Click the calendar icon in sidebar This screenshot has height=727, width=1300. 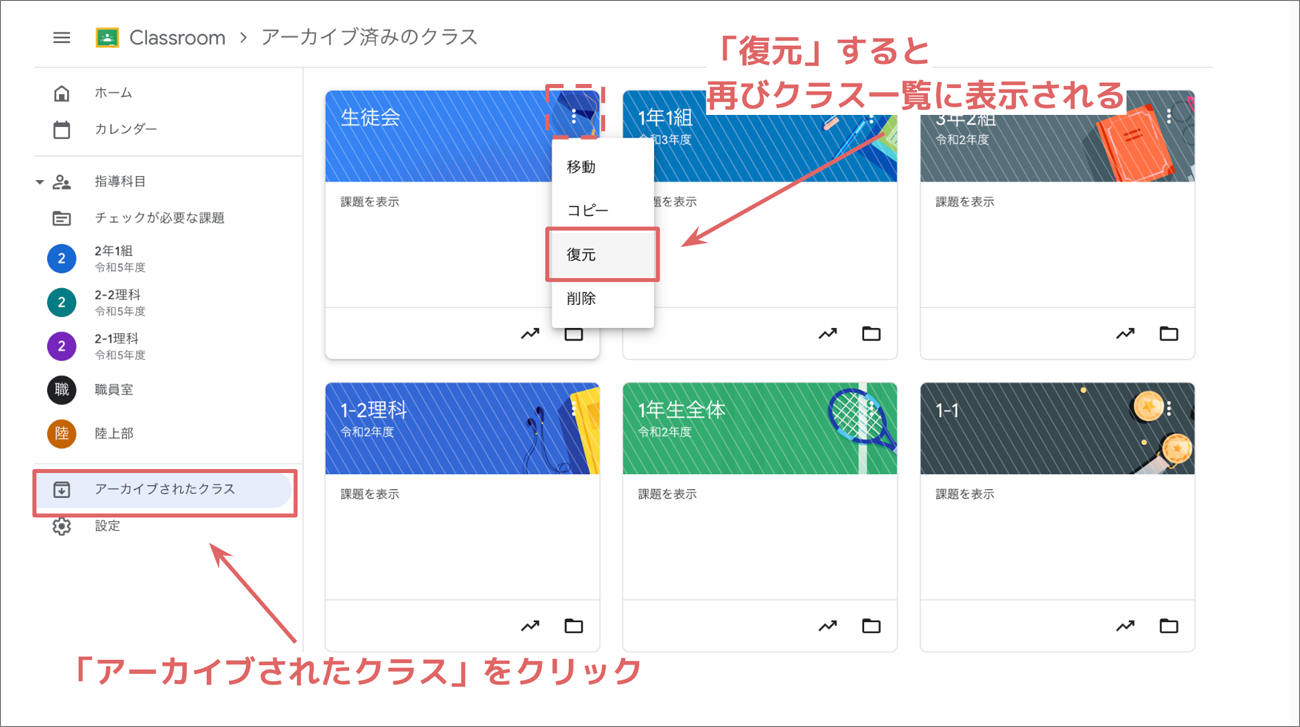[62, 129]
